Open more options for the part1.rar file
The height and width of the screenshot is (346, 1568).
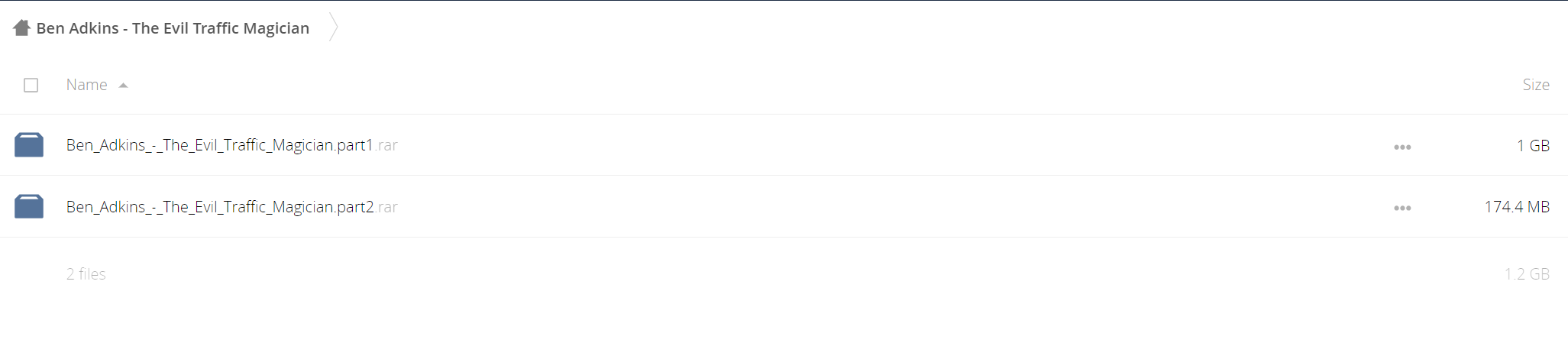tap(1402, 147)
